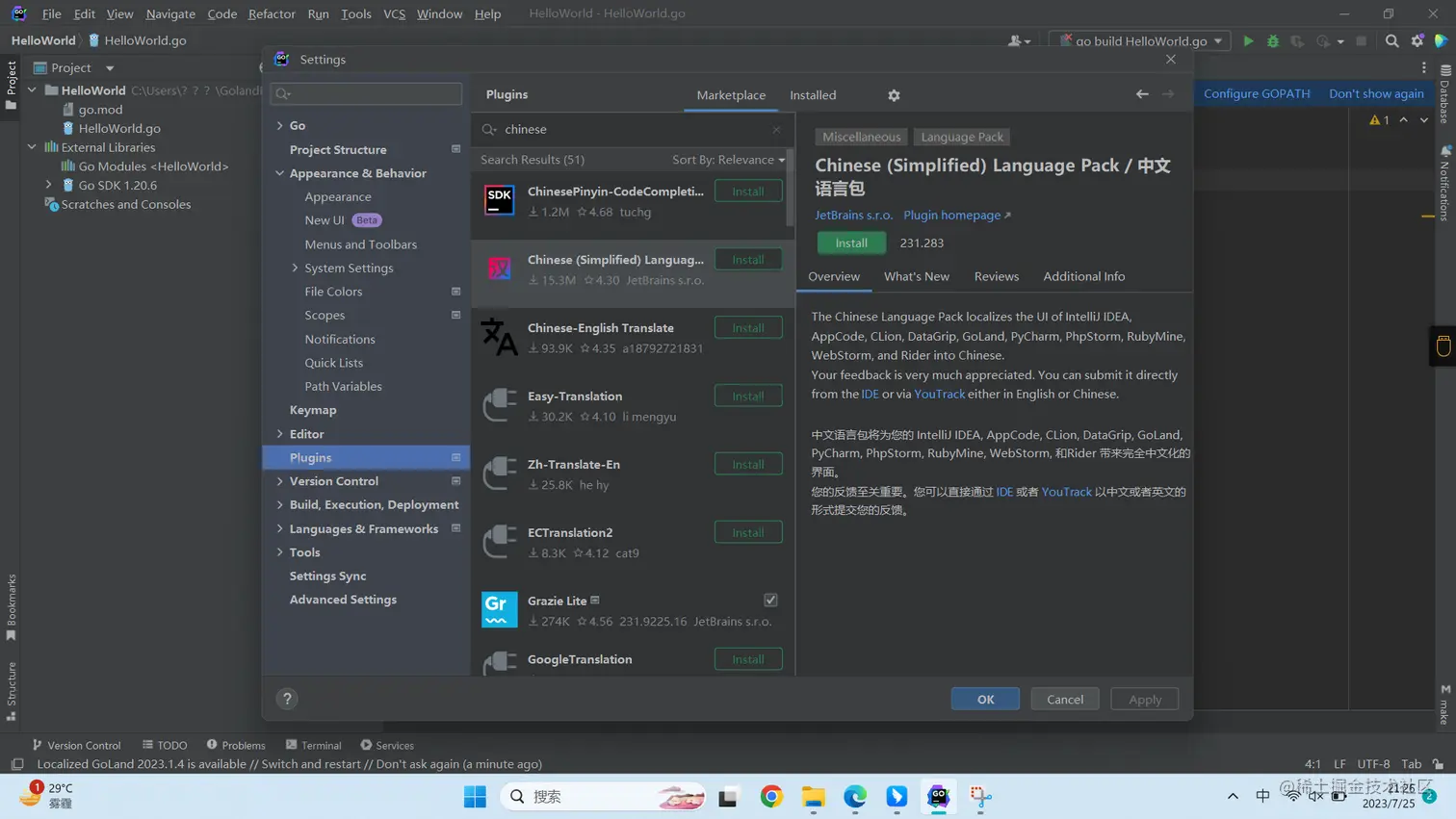The height and width of the screenshot is (819, 1456).
Task: Open the Sort By Relevance dropdown
Action: pos(728,160)
